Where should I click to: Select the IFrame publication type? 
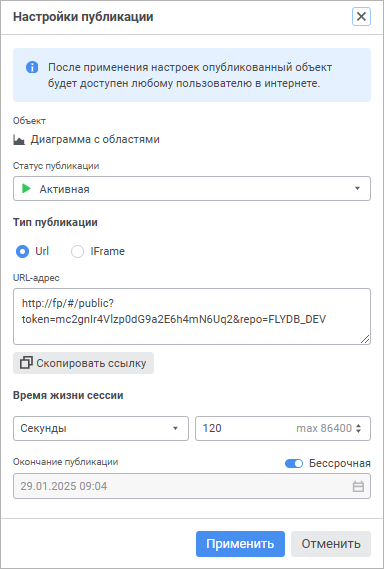click(x=77, y=251)
